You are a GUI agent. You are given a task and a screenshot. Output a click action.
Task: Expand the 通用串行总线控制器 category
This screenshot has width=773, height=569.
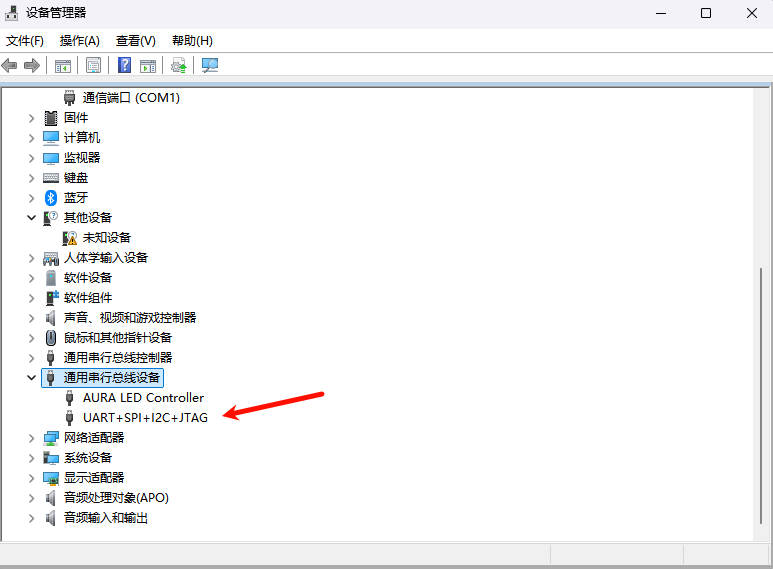tap(32, 358)
